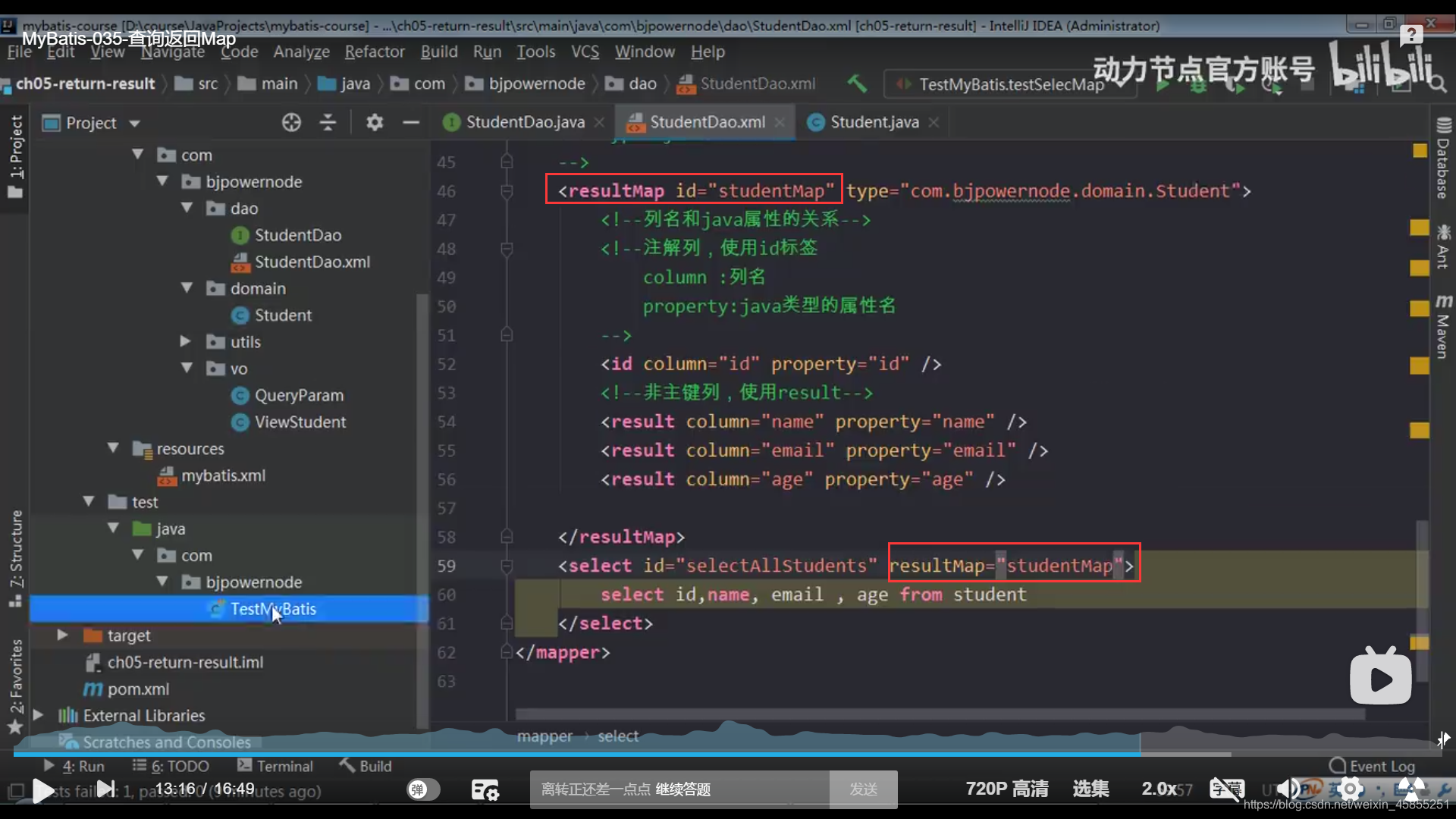
Task: Open Project panel gear settings
Action: coord(375,122)
